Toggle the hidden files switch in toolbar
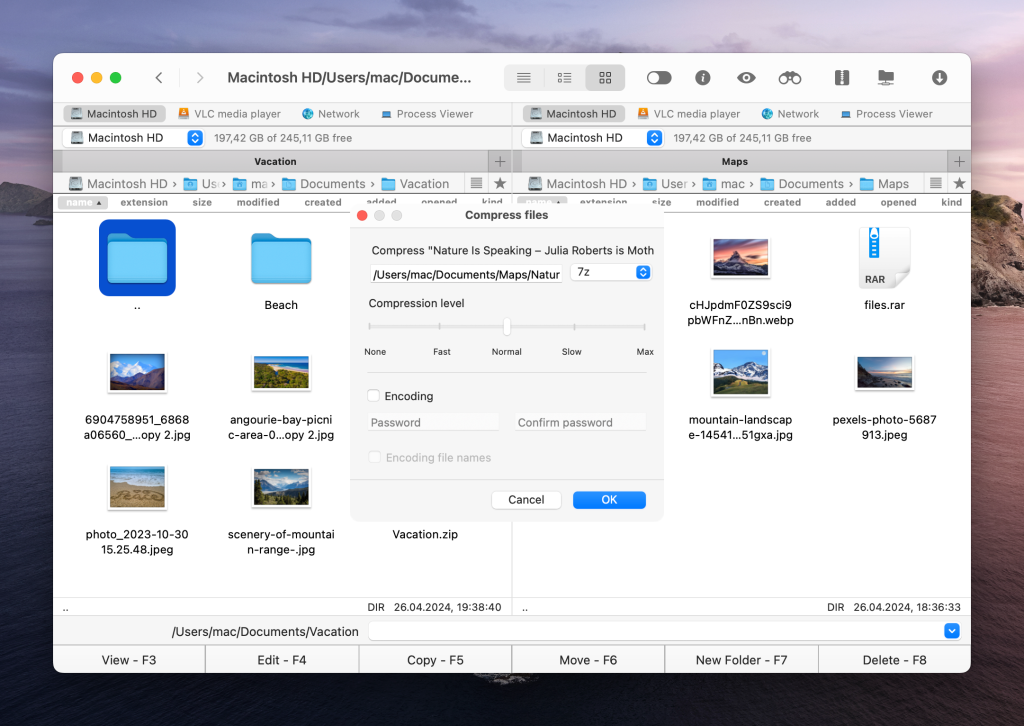Viewport: 1024px width, 726px height. (x=657, y=77)
